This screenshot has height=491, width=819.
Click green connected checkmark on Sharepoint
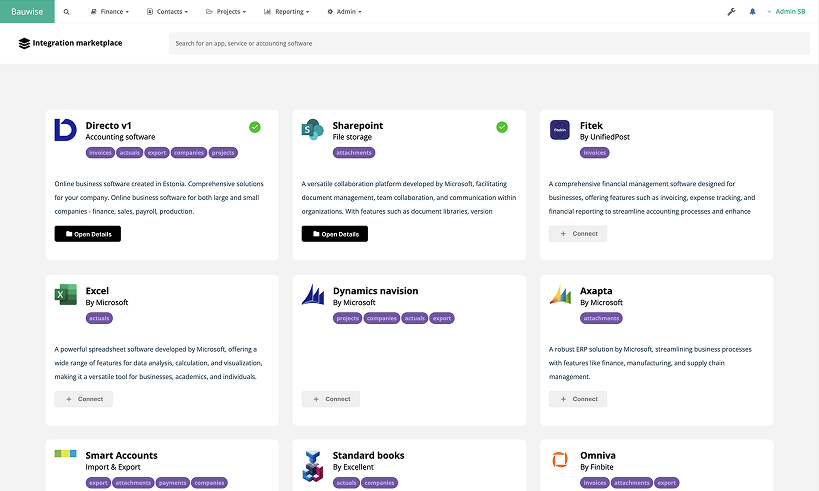point(502,127)
